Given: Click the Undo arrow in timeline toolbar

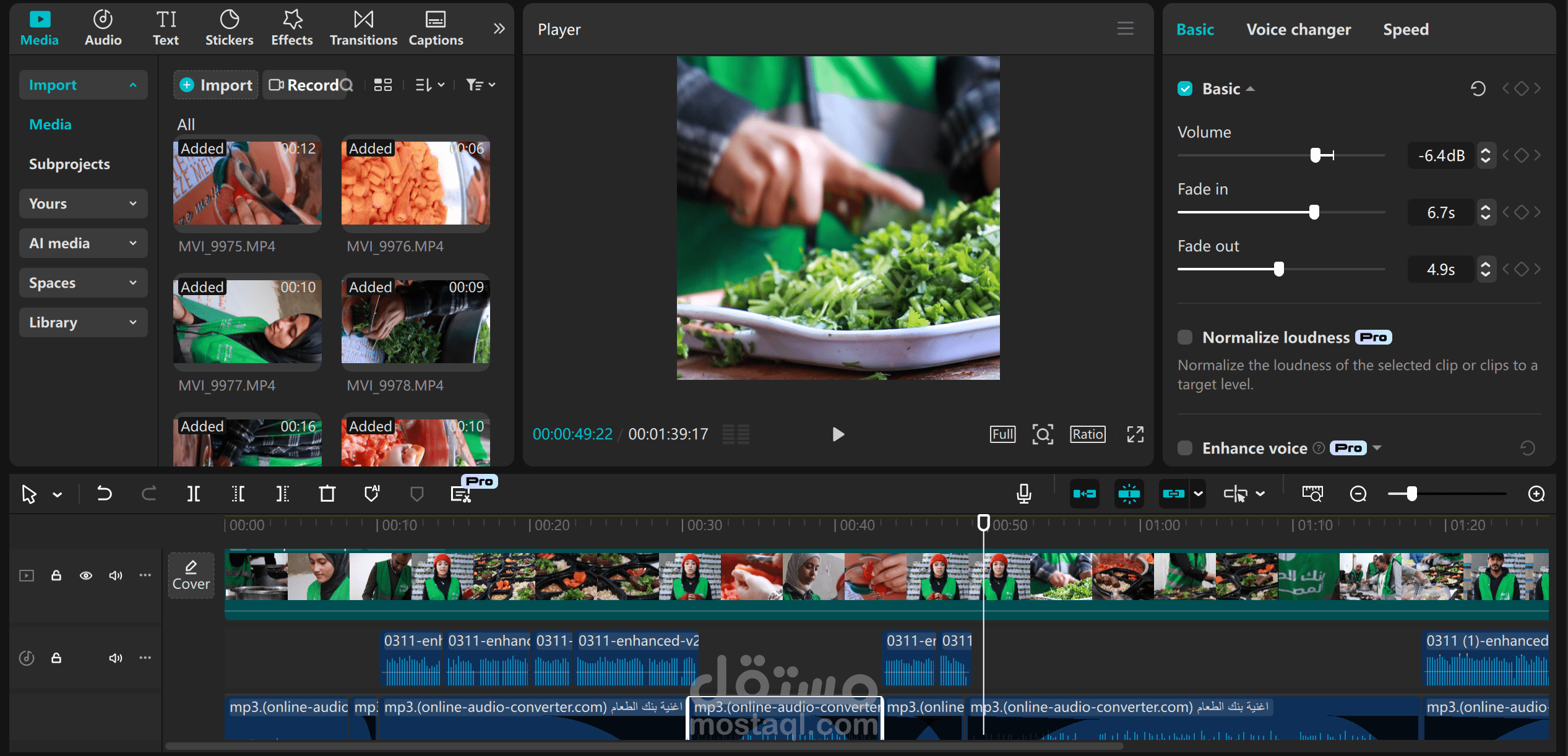Looking at the screenshot, I should [104, 494].
